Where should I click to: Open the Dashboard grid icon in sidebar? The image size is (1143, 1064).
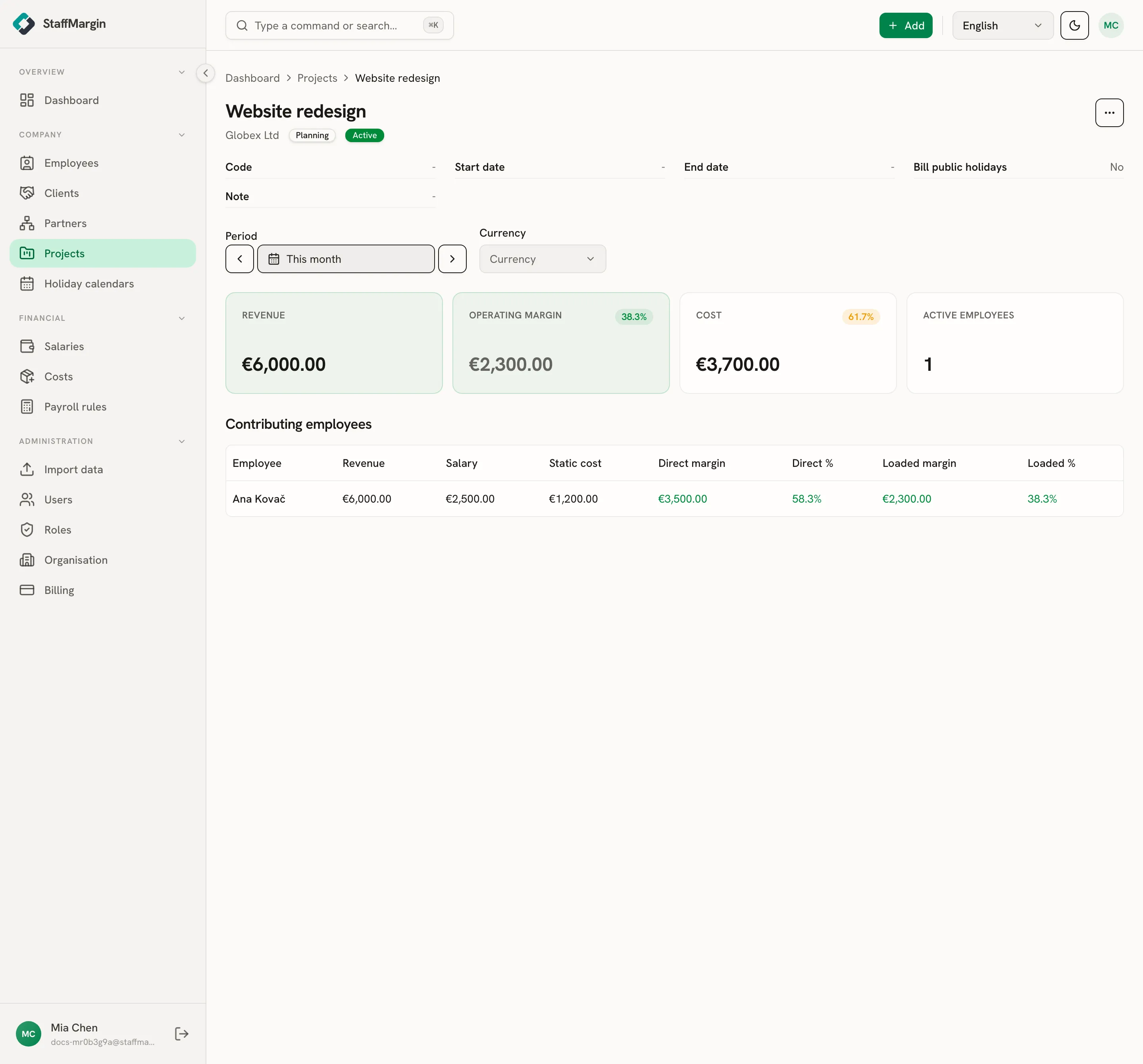tap(27, 100)
